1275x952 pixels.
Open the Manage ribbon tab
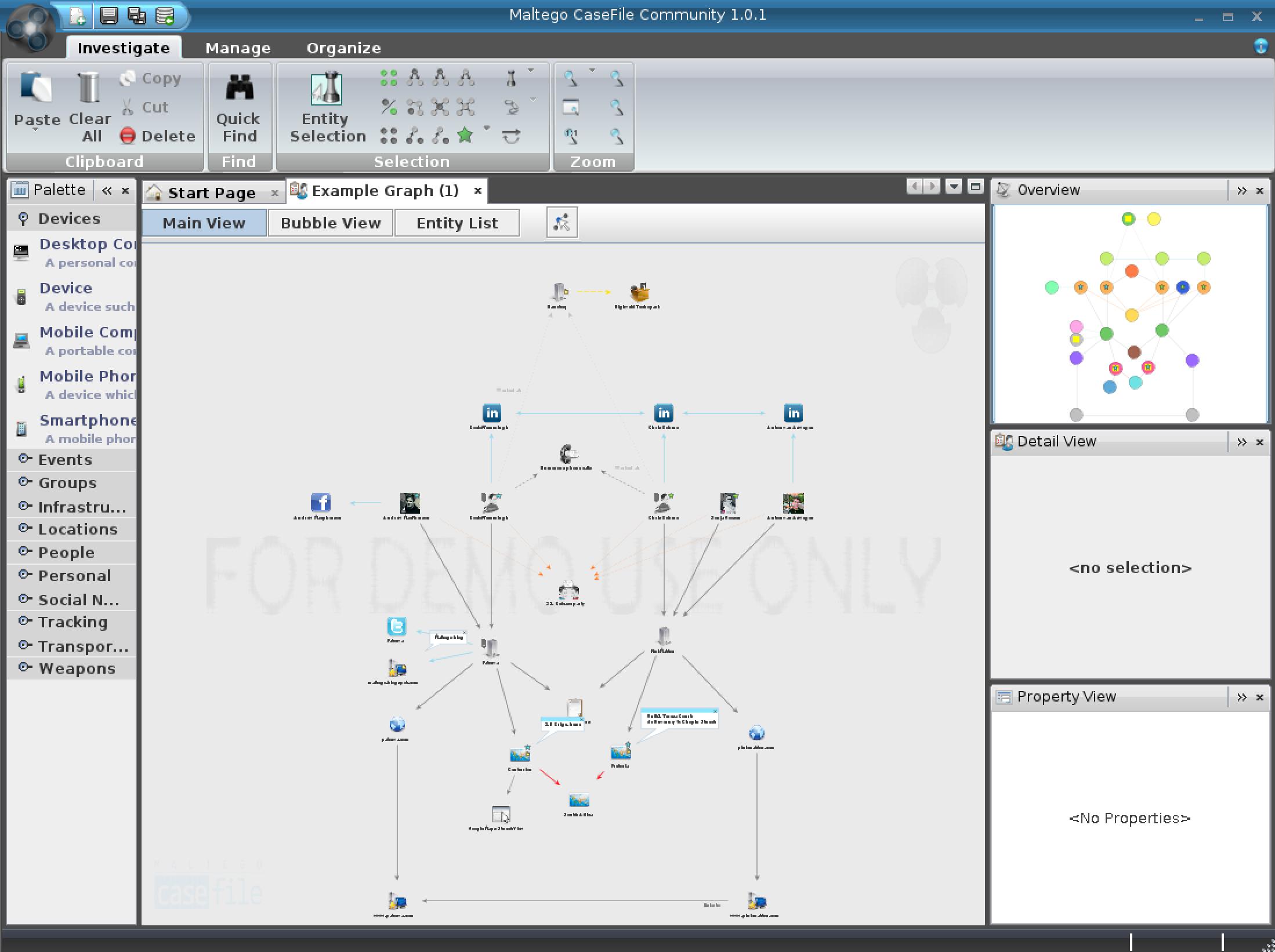click(238, 48)
